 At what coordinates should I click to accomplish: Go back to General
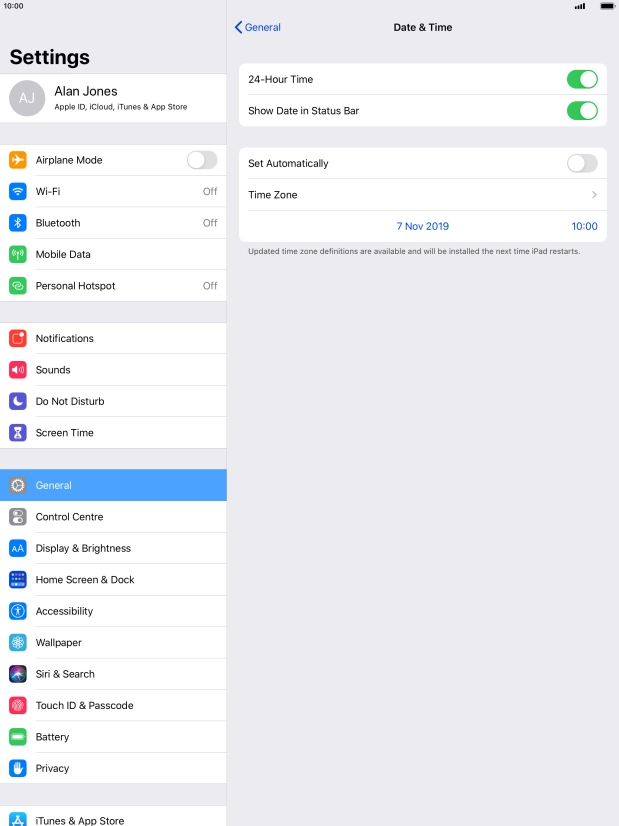click(x=258, y=27)
